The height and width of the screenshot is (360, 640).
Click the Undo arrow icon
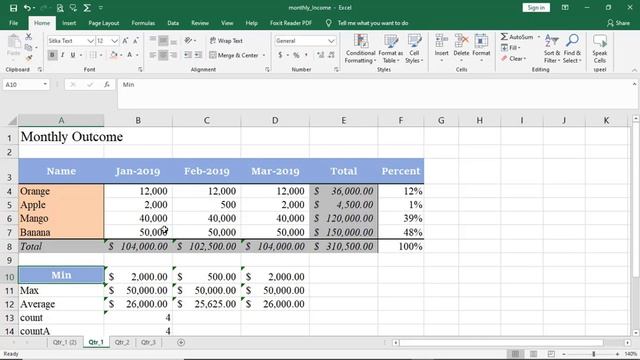click(27, 8)
